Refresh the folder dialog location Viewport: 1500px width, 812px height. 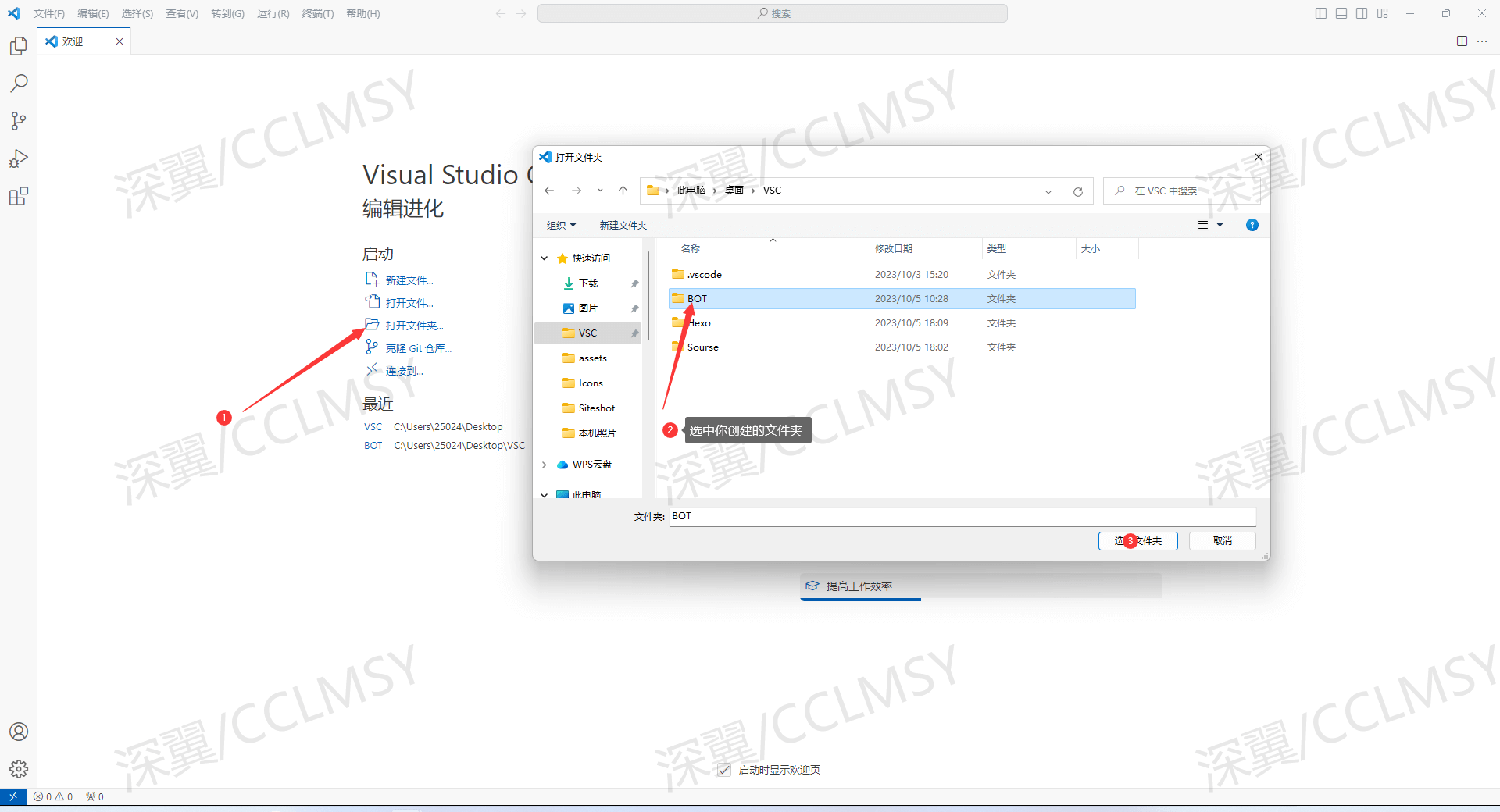point(1078,191)
